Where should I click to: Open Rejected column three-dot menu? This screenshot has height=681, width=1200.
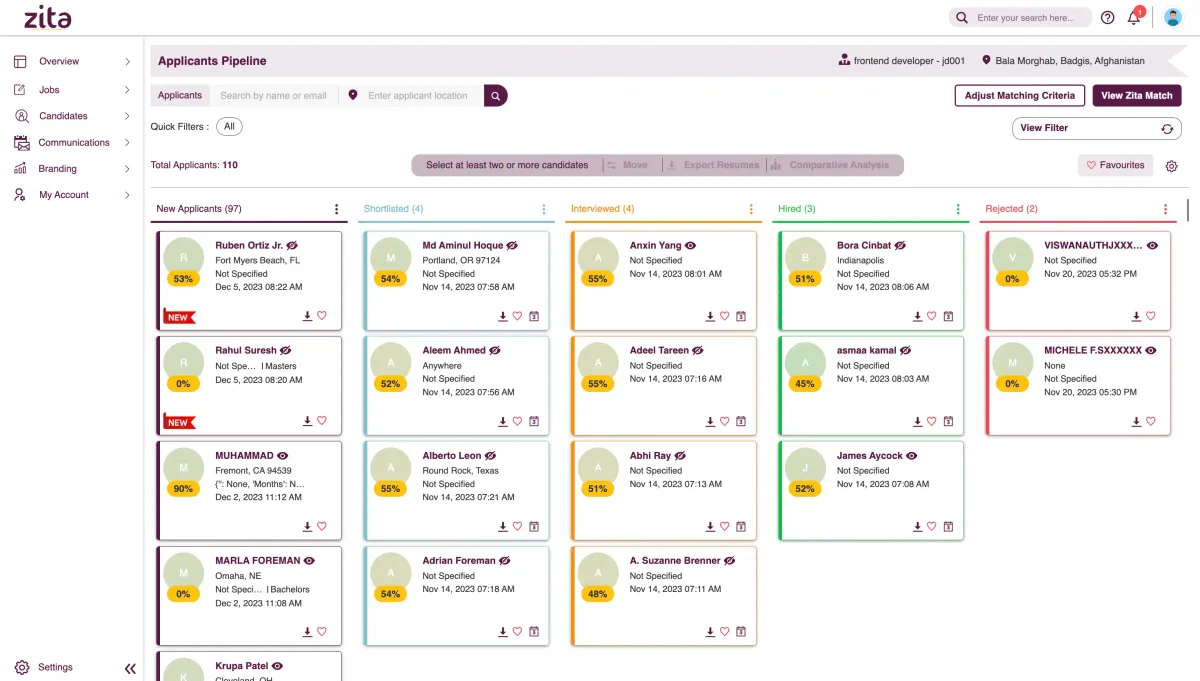click(1165, 209)
